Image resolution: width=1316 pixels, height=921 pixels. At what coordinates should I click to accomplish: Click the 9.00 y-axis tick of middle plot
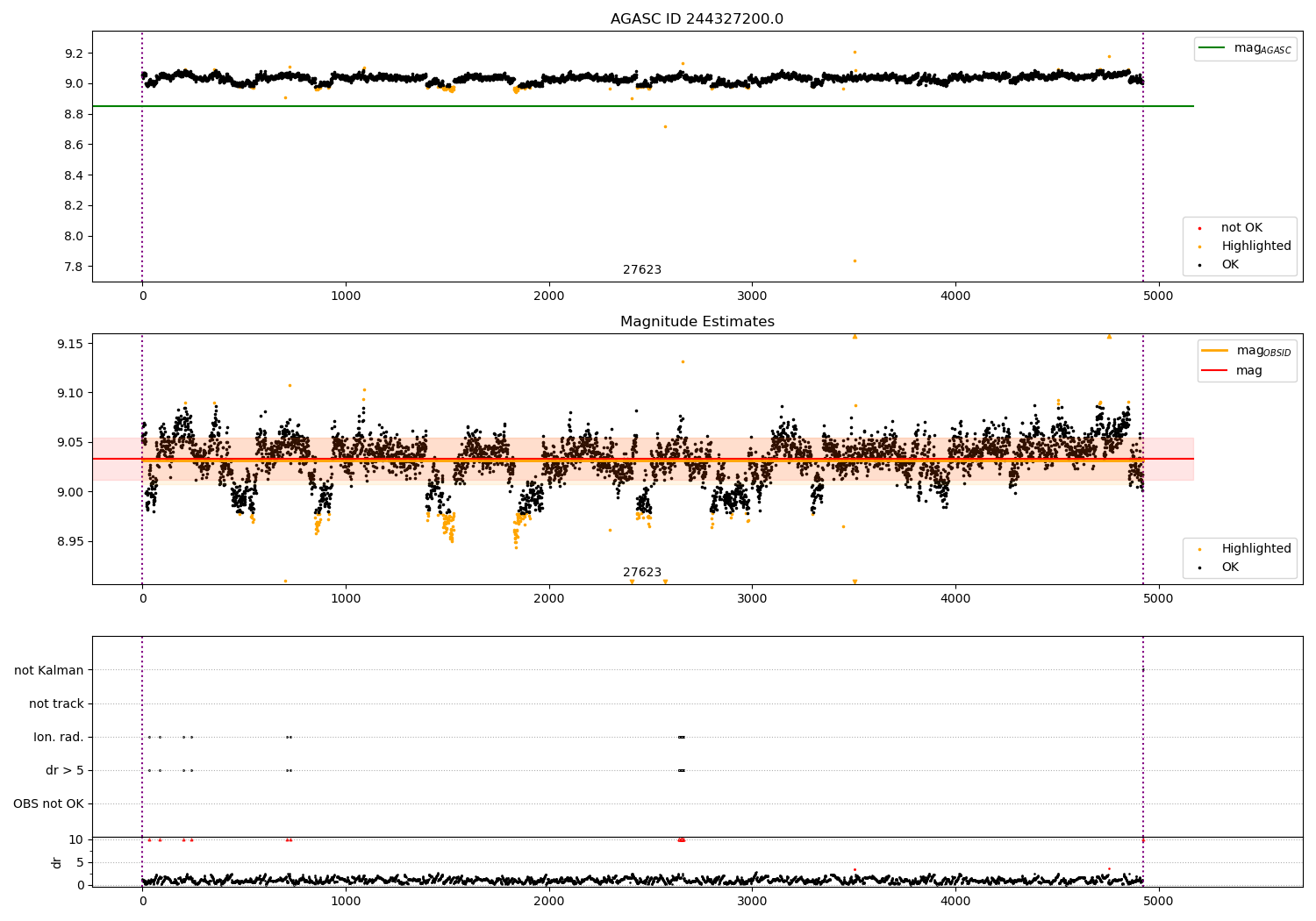point(70,492)
